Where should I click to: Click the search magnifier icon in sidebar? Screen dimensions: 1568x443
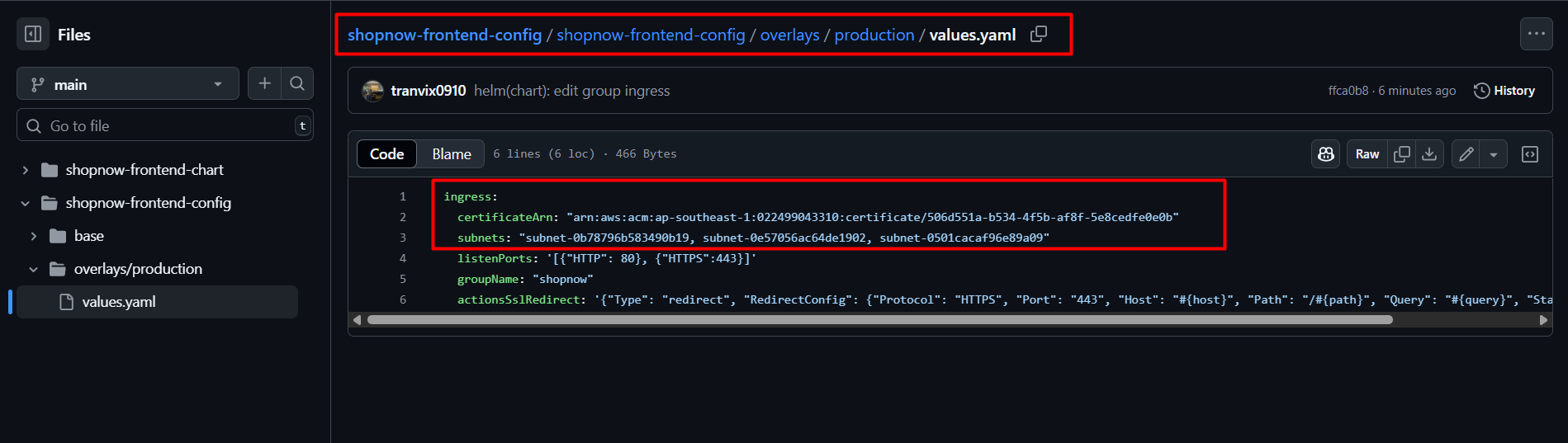pos(297,83)
